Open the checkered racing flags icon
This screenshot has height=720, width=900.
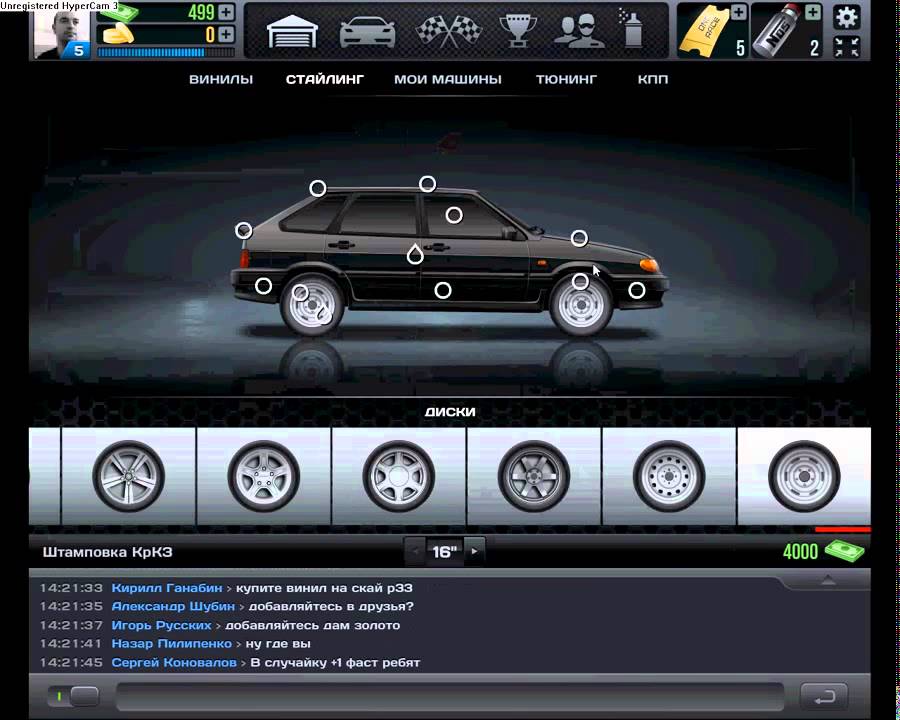tap(448, 31)
